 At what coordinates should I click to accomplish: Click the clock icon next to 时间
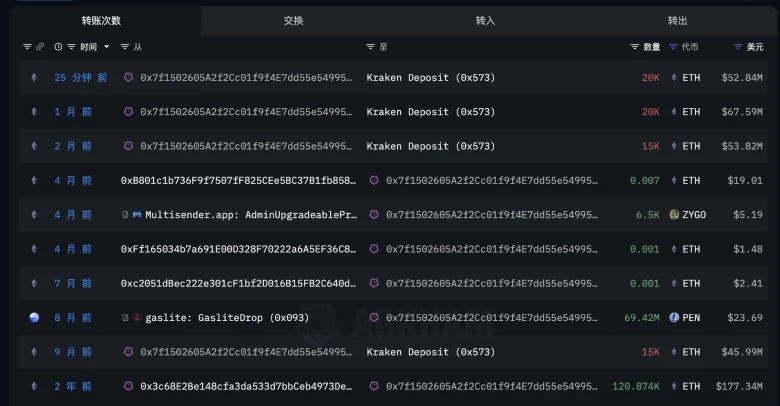(58, 47)
